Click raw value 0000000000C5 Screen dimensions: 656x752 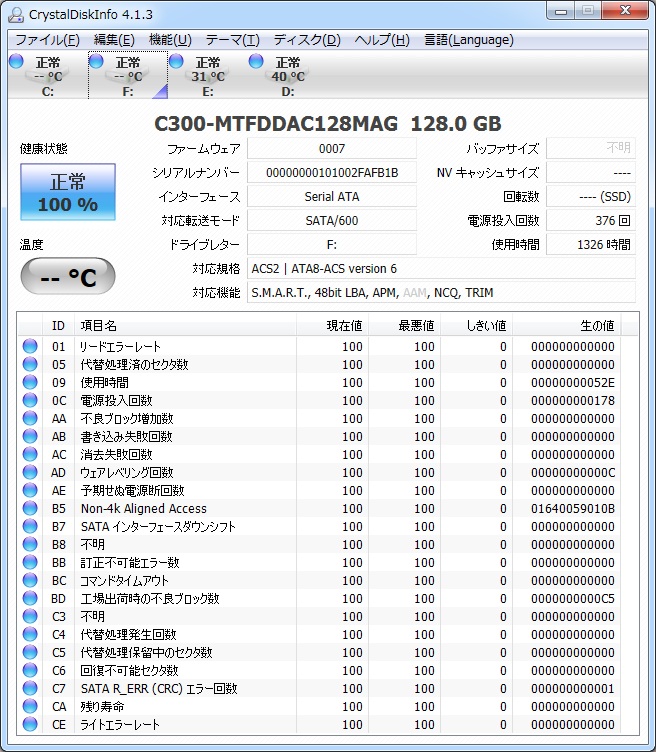[x=573, y=599]
